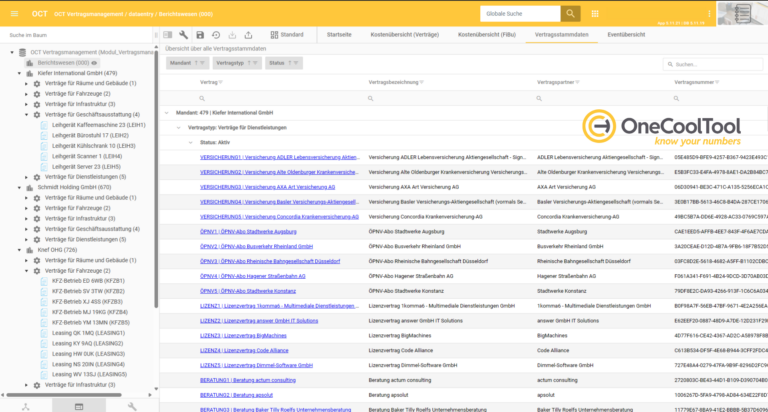
Task: Click the download icon in toolbar
Action: click(232, 35)
